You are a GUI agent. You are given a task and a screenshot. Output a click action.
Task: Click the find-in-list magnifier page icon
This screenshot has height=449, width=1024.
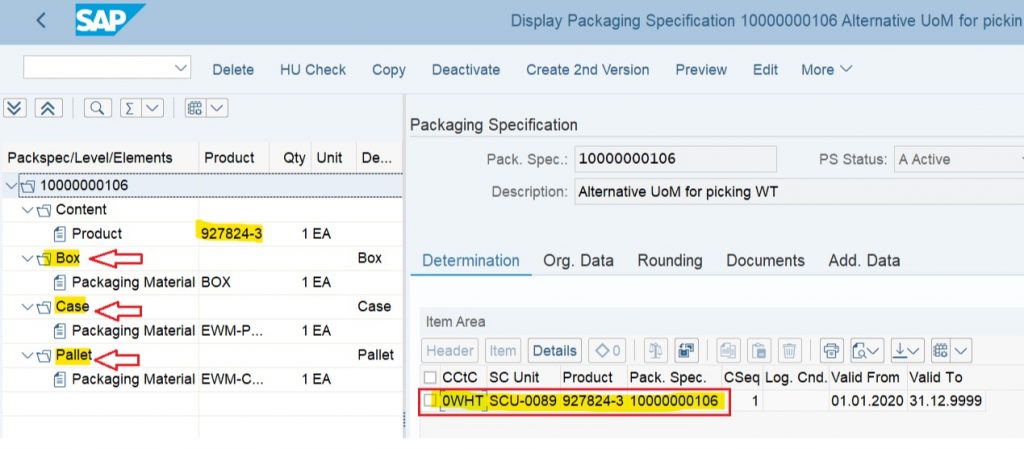(860, 350)
